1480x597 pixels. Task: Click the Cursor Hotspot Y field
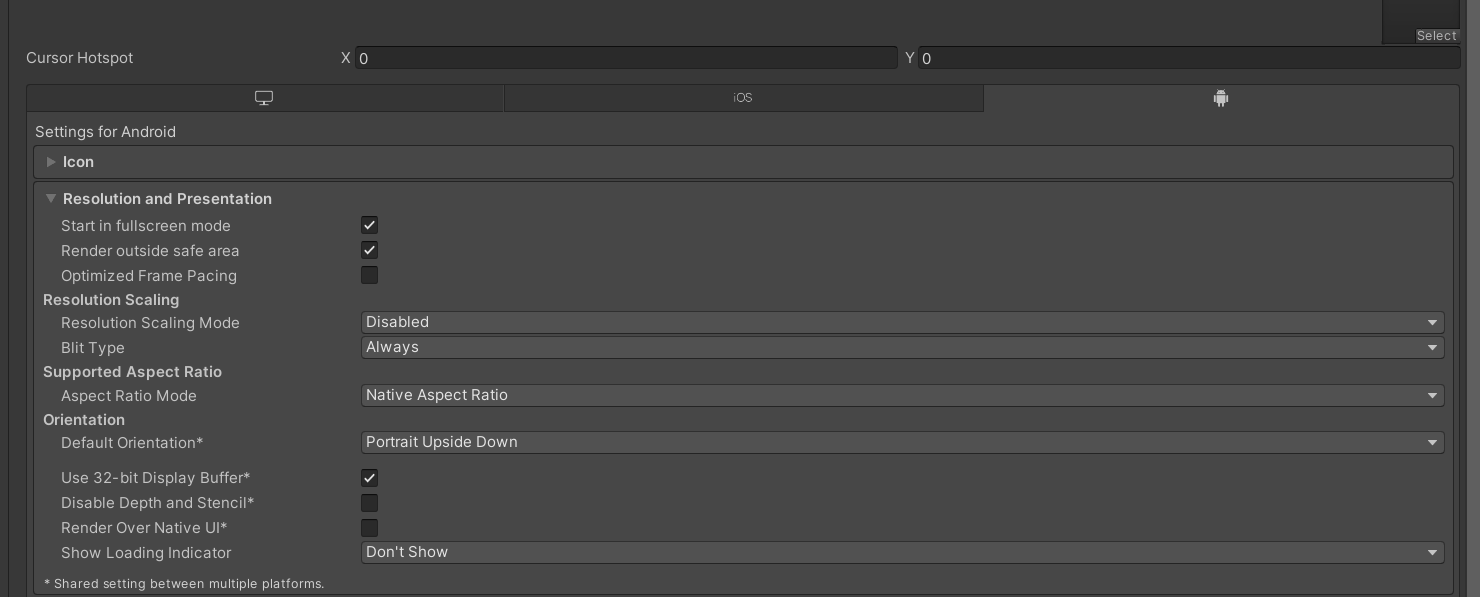click(x=1189, y=59)
